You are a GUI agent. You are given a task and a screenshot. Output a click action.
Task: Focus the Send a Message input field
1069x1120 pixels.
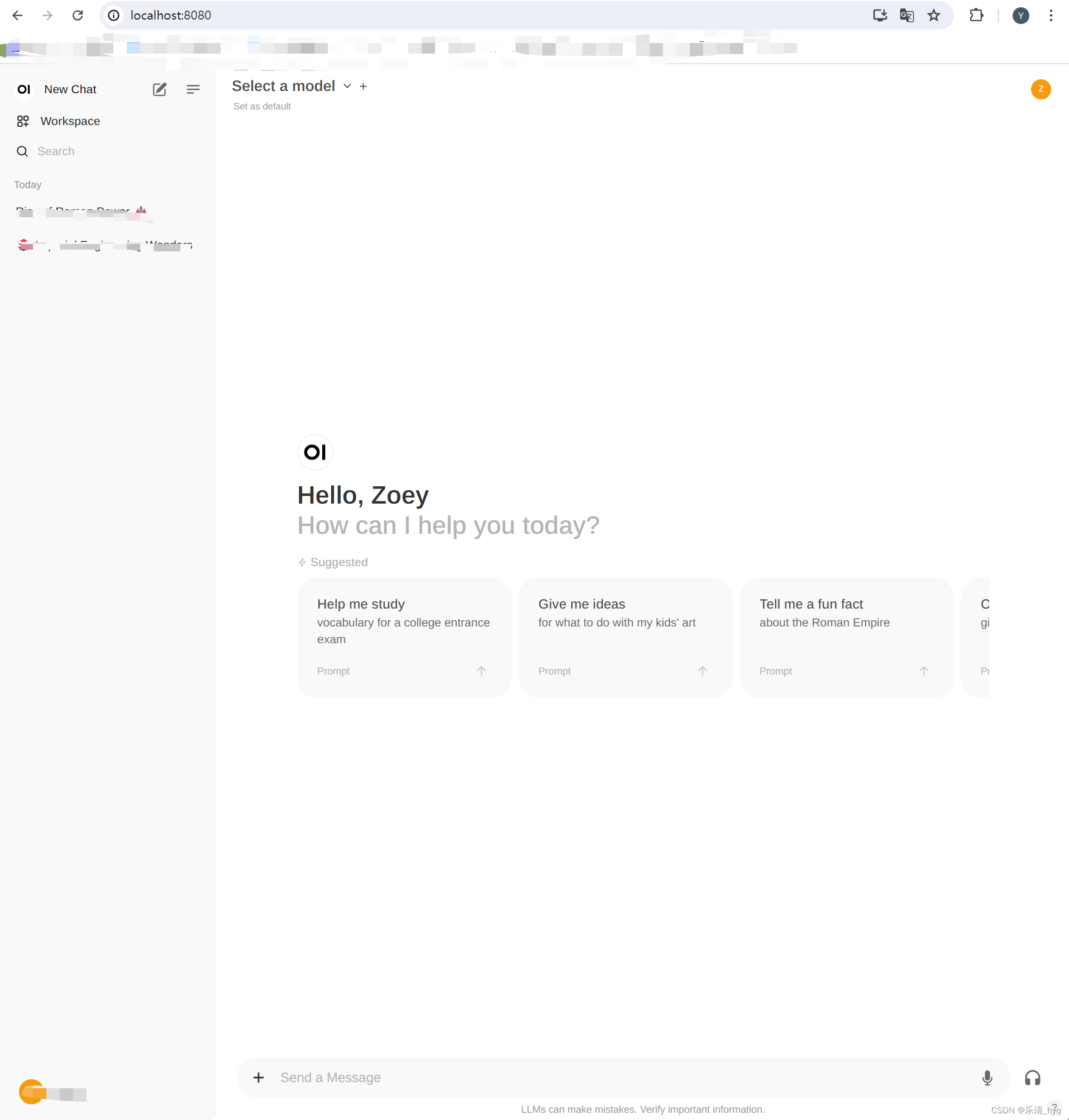624,1077
